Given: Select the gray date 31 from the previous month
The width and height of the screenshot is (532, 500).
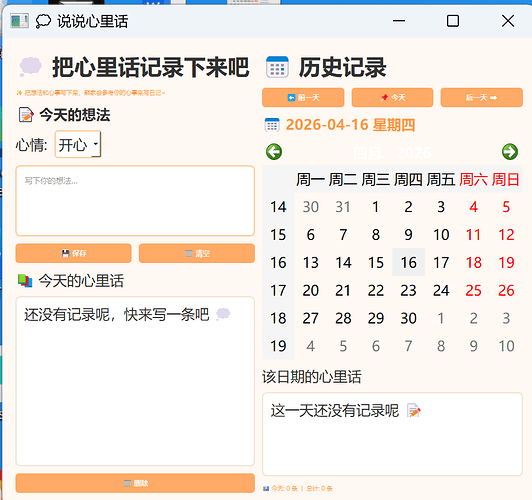Looking at the screenshot, I should [343, 207].
